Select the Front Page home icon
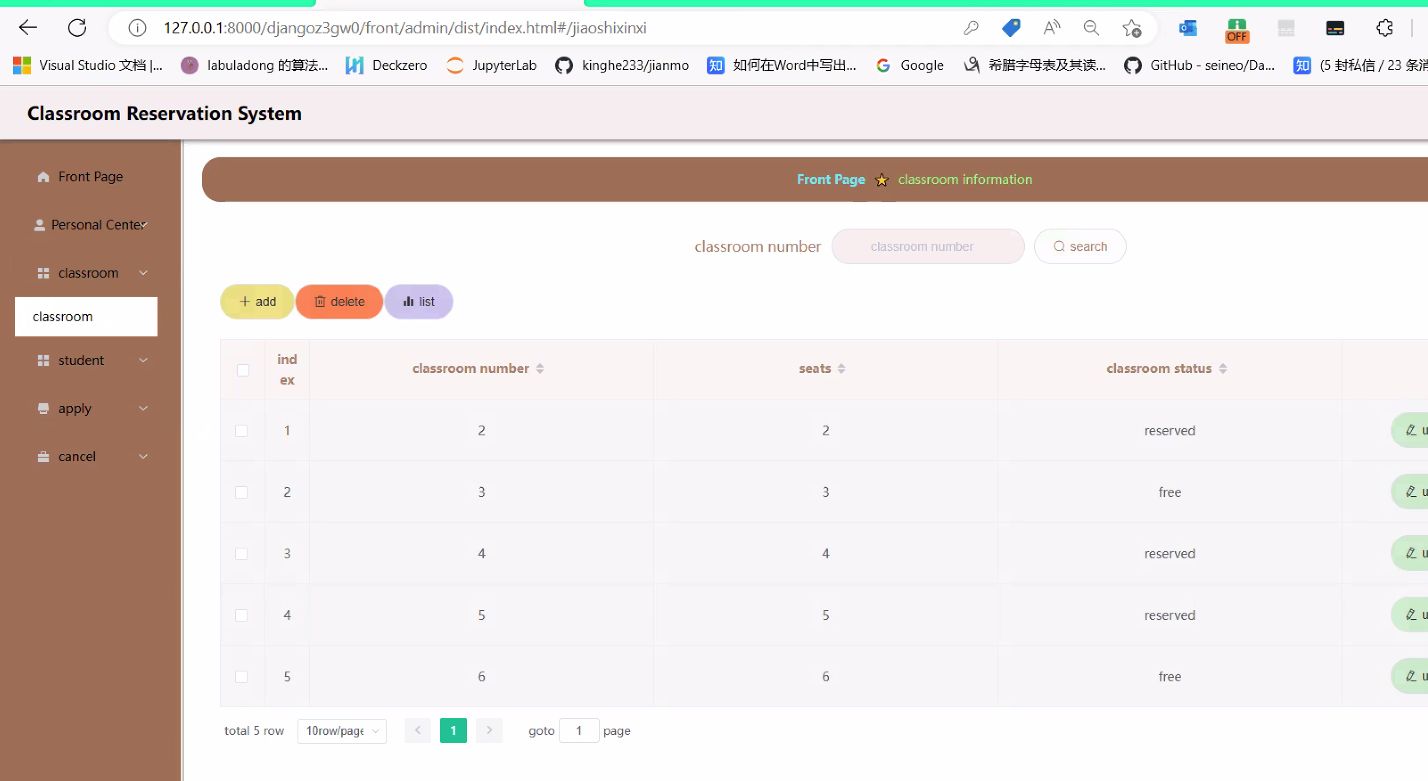The image size is (1428, 781). point(43,176)
